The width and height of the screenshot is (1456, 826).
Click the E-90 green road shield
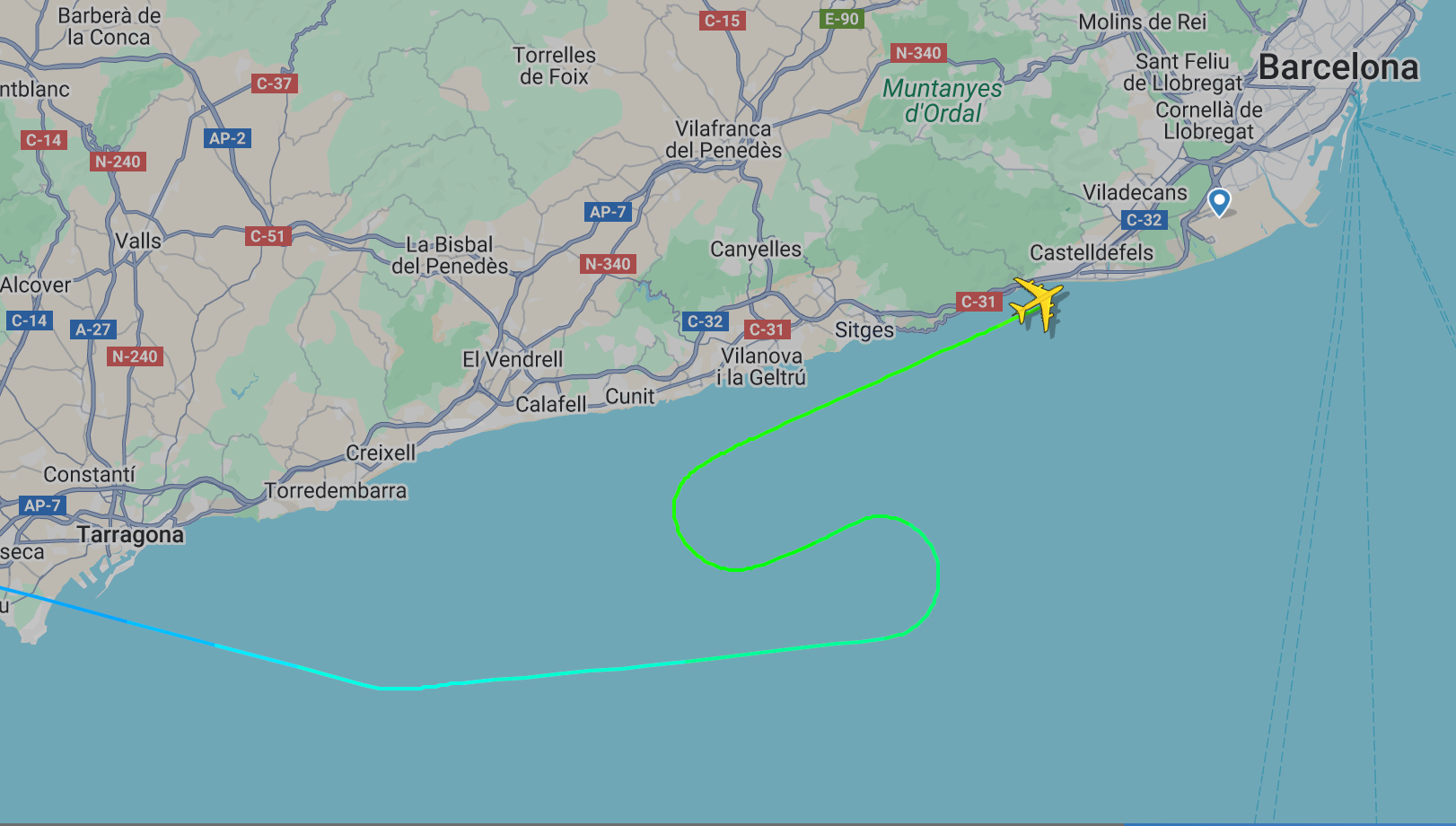842,18
